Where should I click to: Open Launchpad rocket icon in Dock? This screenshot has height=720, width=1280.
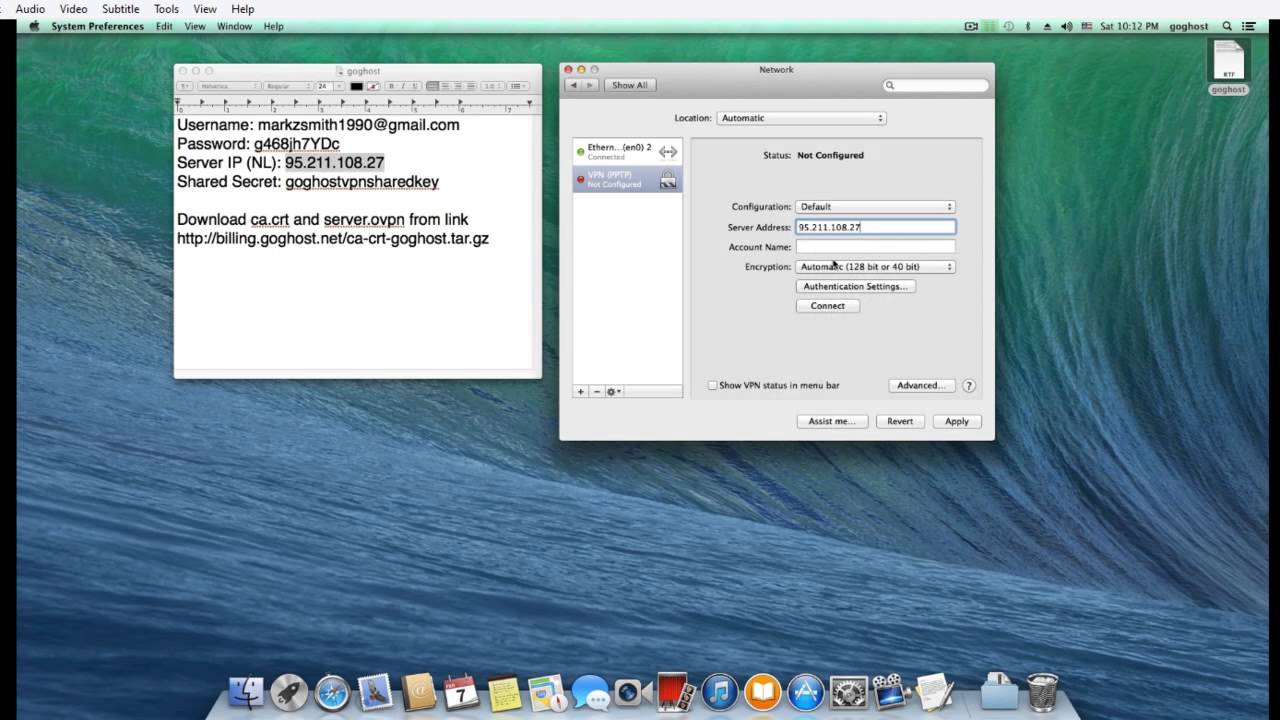(x=289, y=693)
